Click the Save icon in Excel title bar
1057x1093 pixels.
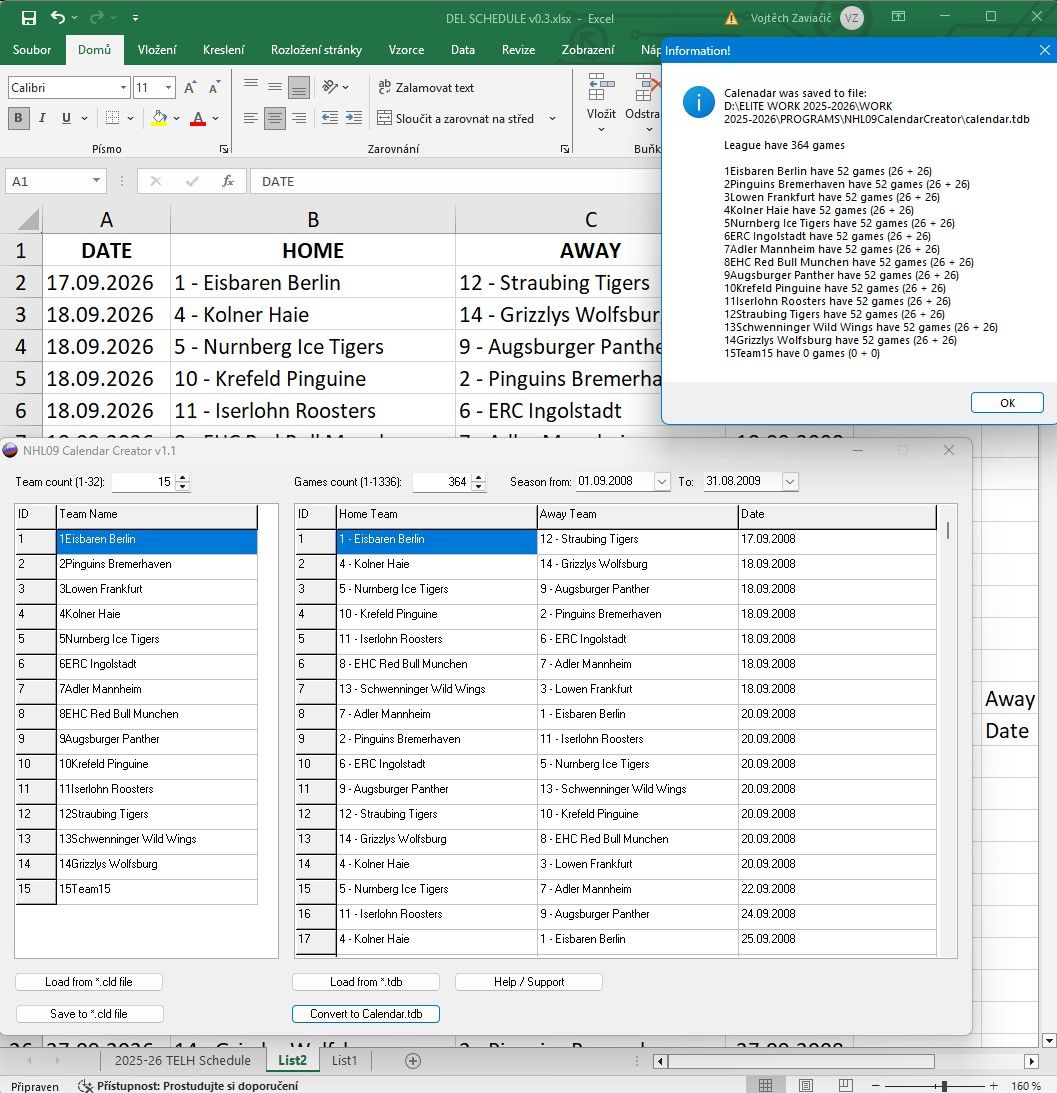tap(29, 18)
